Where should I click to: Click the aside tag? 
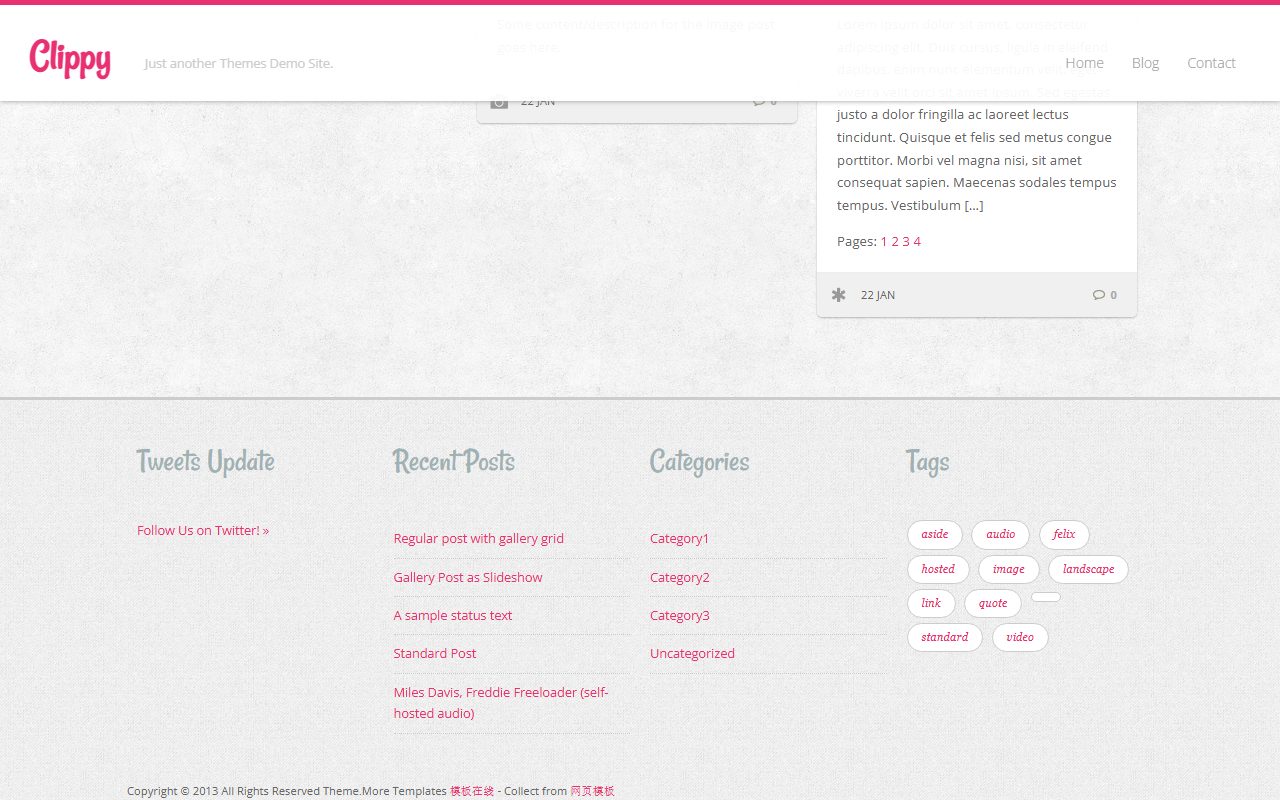coord(935,534)
